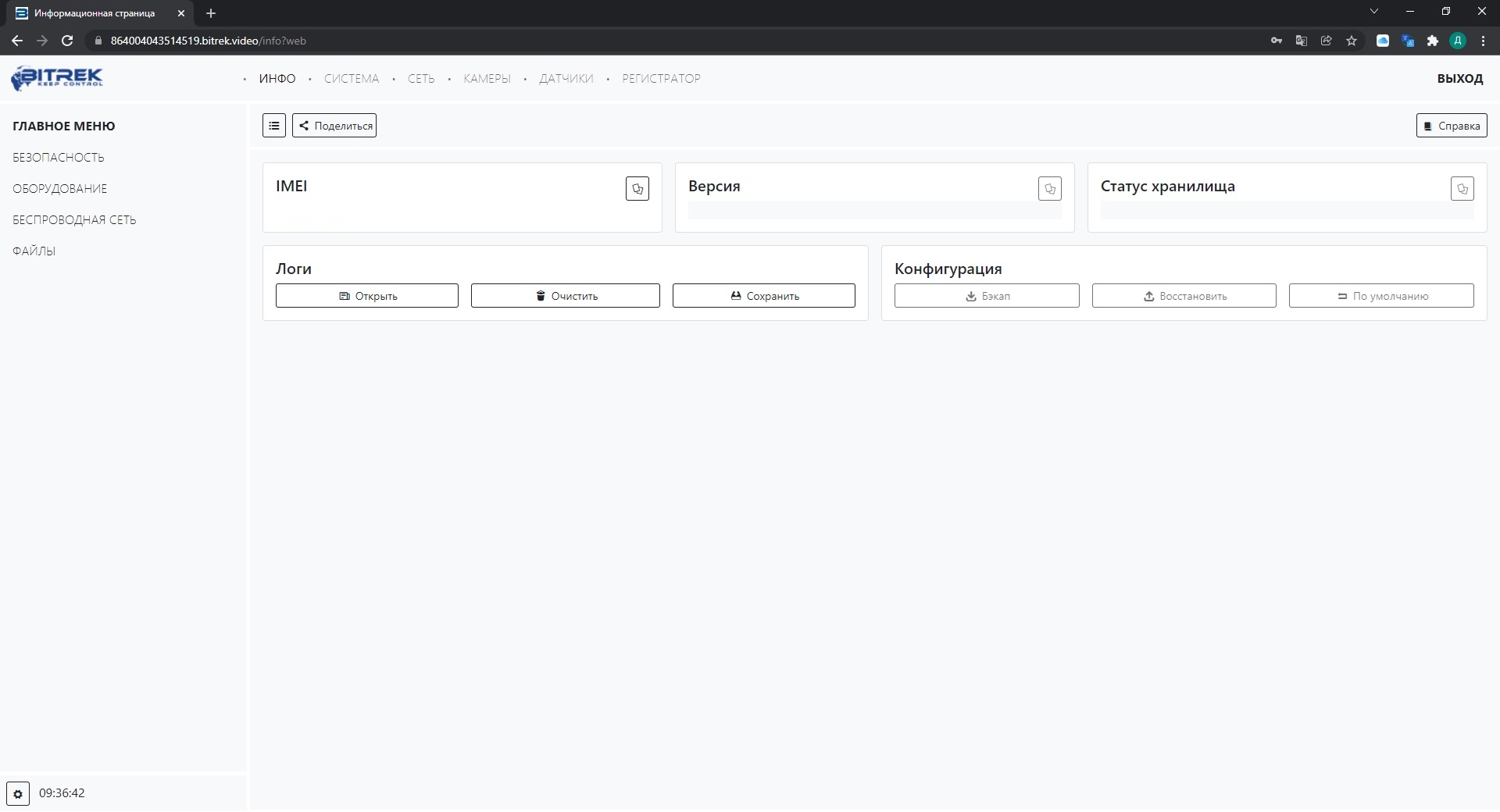Click the Очистить logs button
This screenshot has height=812, width=1500.
pyautogui.click(x=565, y=296)
